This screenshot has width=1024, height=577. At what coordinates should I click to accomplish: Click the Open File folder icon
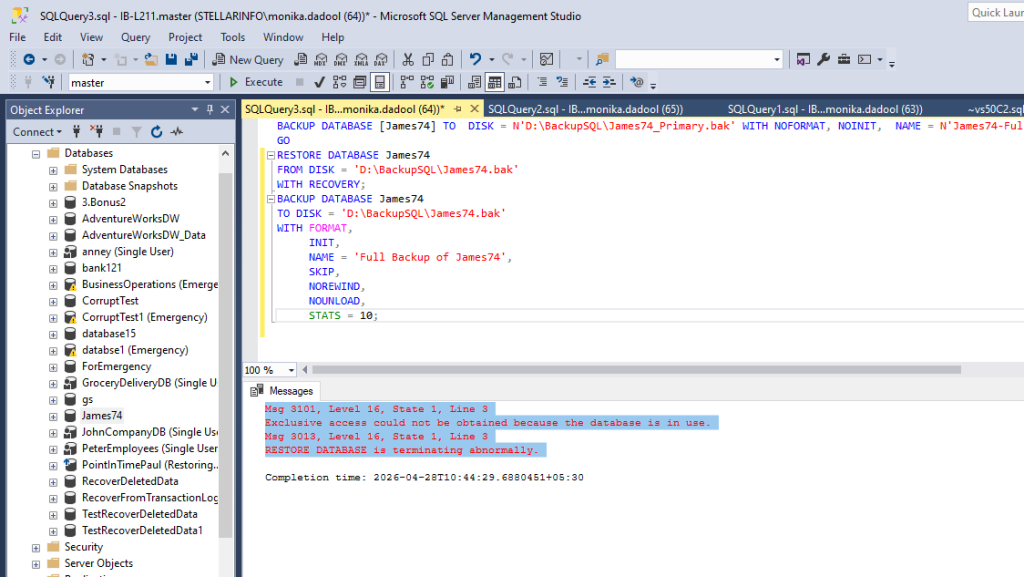click(x=151, y=59)
